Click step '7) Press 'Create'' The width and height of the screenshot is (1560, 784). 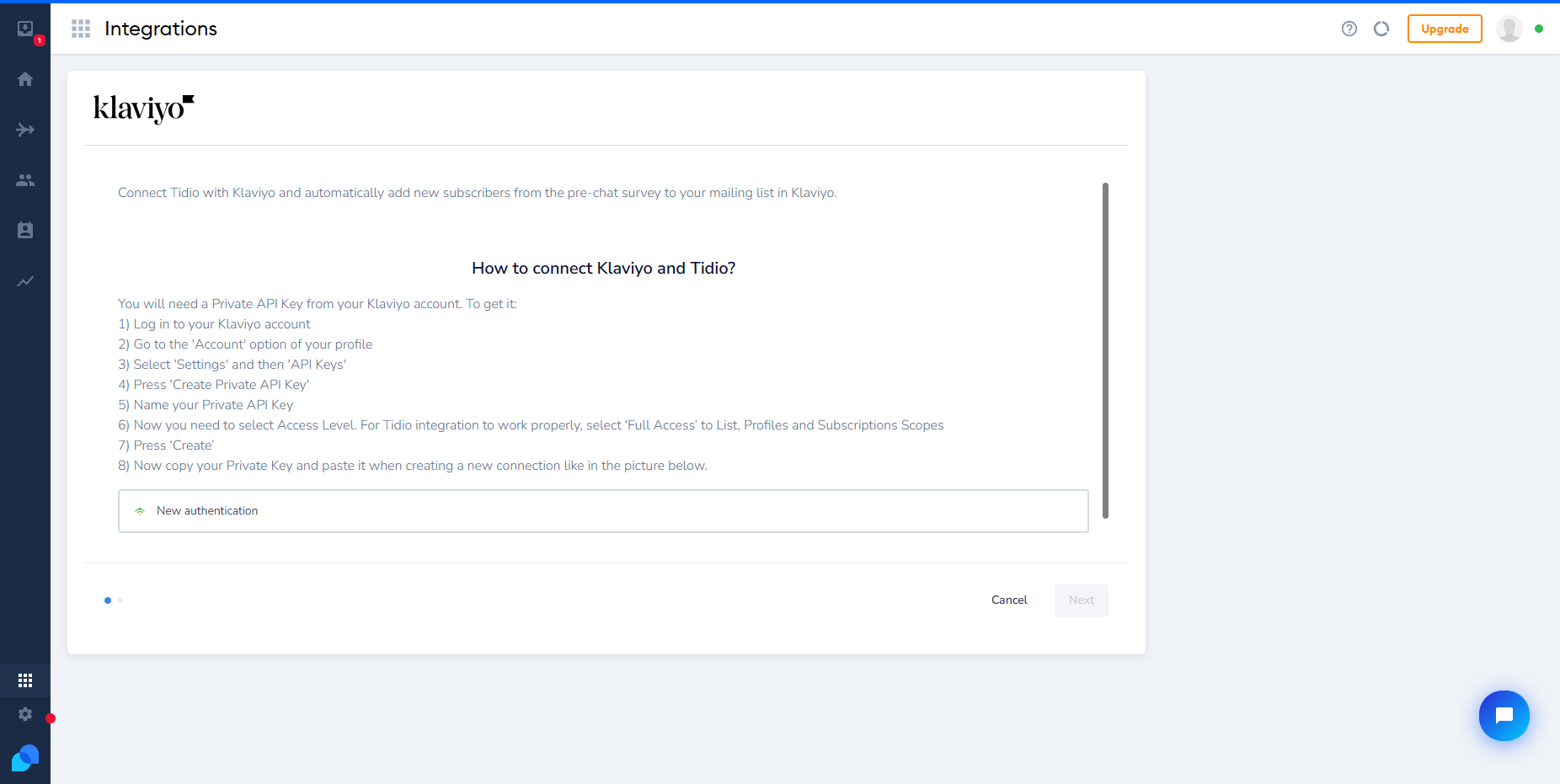(166, 445)
